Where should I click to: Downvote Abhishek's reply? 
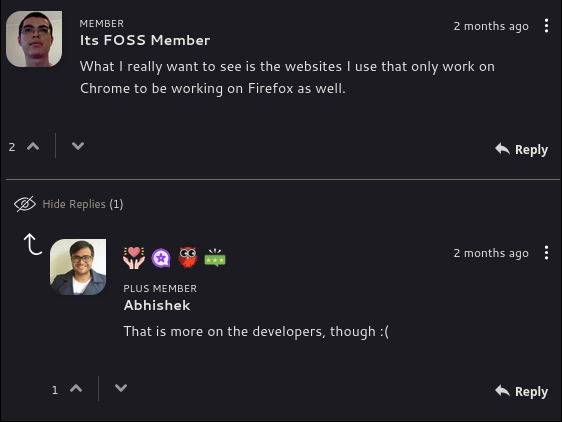pyautogui.click(x=121, y=388)
